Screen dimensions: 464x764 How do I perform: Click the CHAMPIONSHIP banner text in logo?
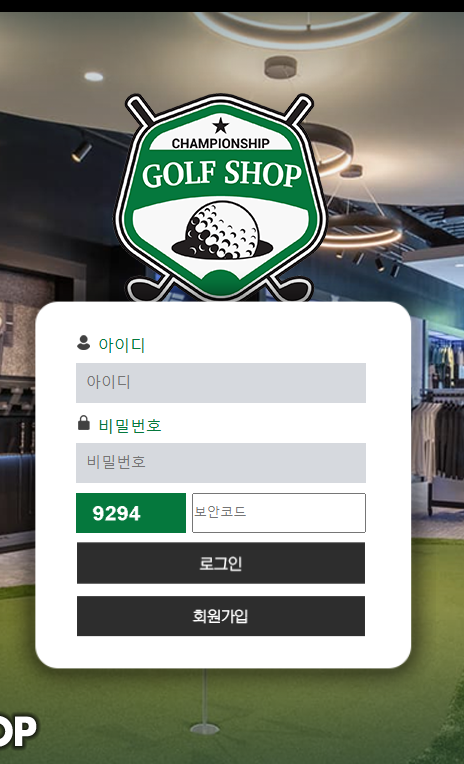point(220,143)
